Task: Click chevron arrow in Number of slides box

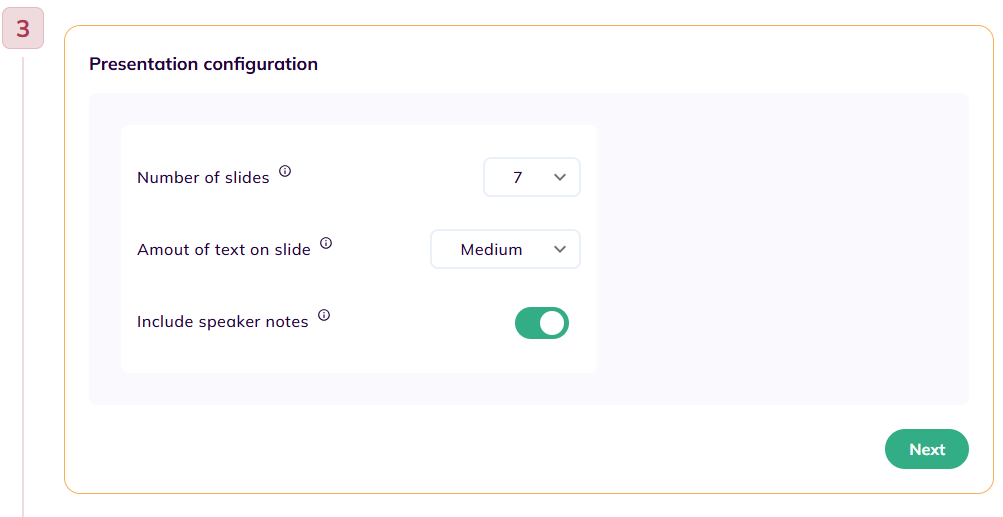Action: coord(560,177)
